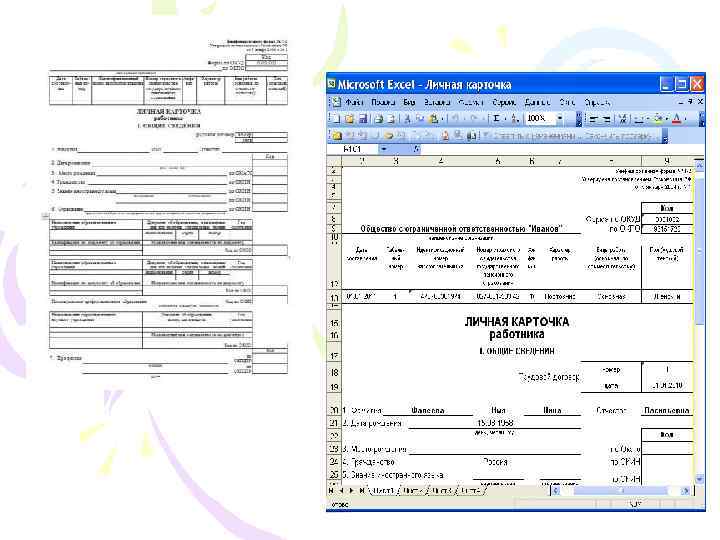Viewport: 720px width, 540px height.
Task: Click vertical scrollbar down arrow
Action: [x=699, y=479]
